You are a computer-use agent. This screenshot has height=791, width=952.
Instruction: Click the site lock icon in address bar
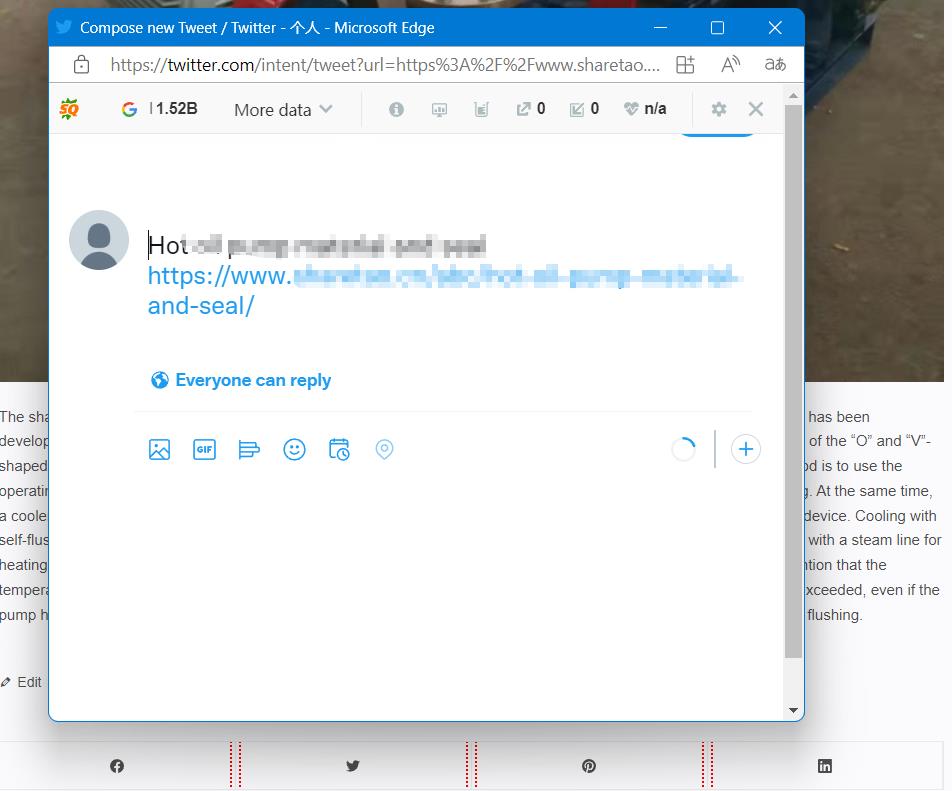click(81, 64)
